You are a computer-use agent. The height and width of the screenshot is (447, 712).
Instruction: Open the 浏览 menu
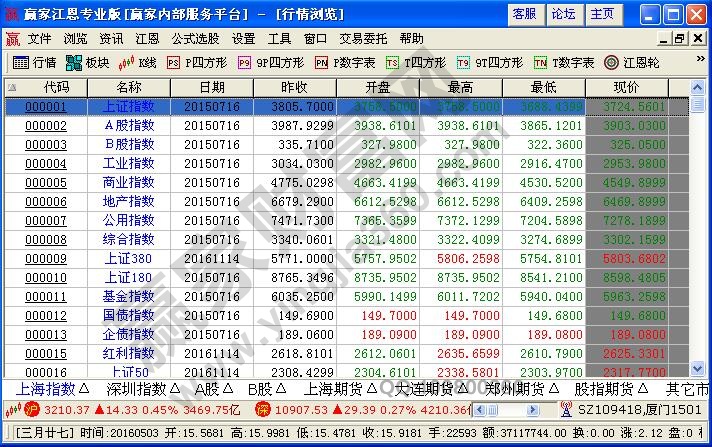pos(75,39)
